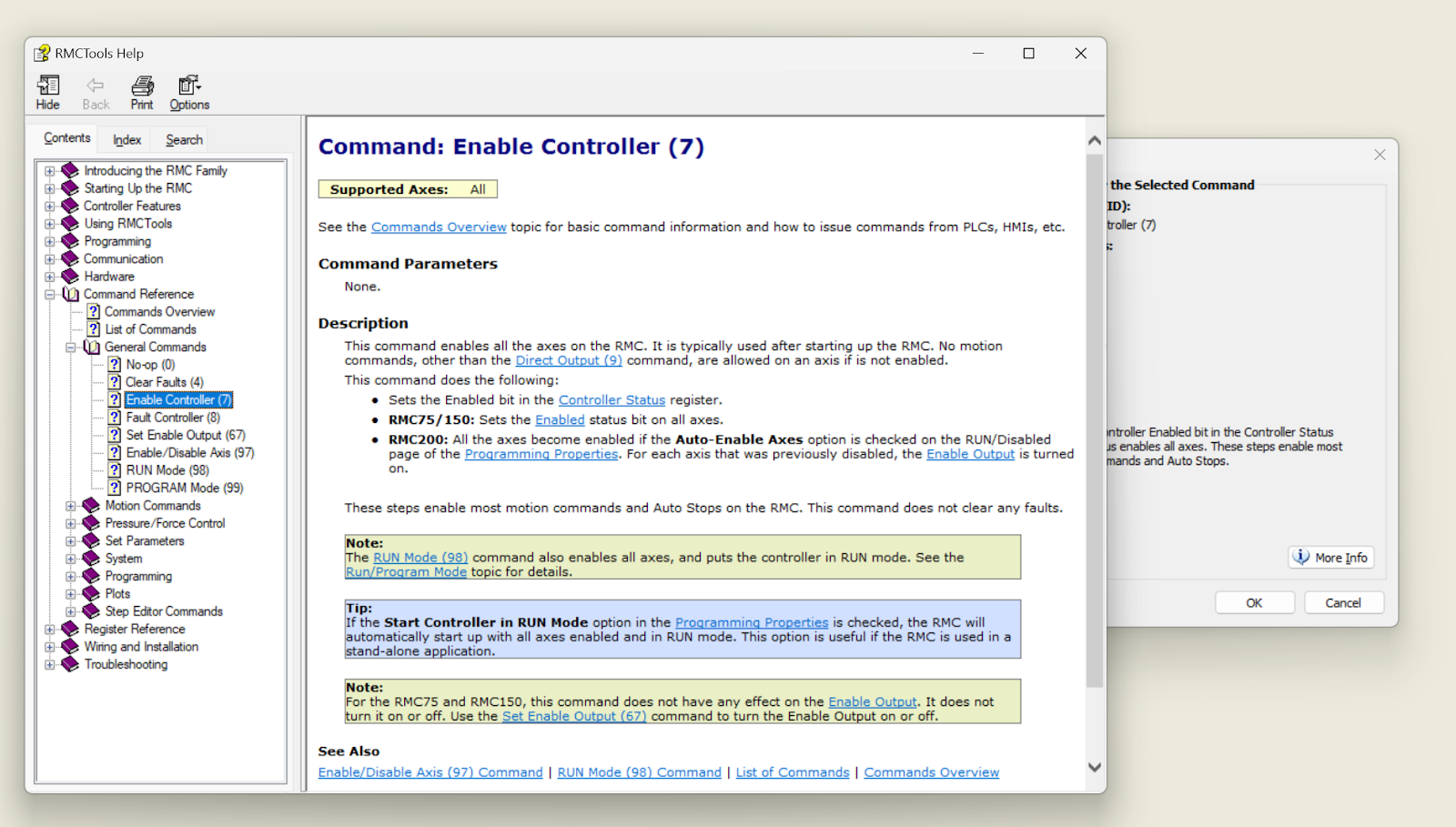Click the No-op (0) topic icon
Screen dimensions: 1456x827
(115, 365)
